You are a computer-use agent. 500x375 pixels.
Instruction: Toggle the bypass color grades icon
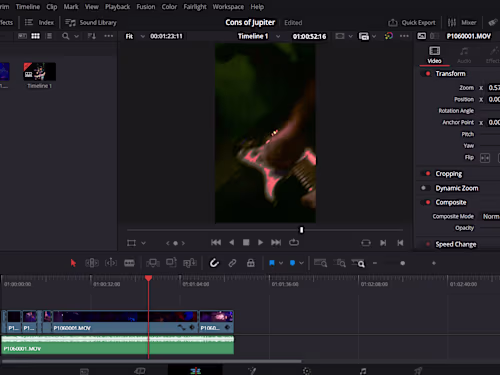point(389,36)
